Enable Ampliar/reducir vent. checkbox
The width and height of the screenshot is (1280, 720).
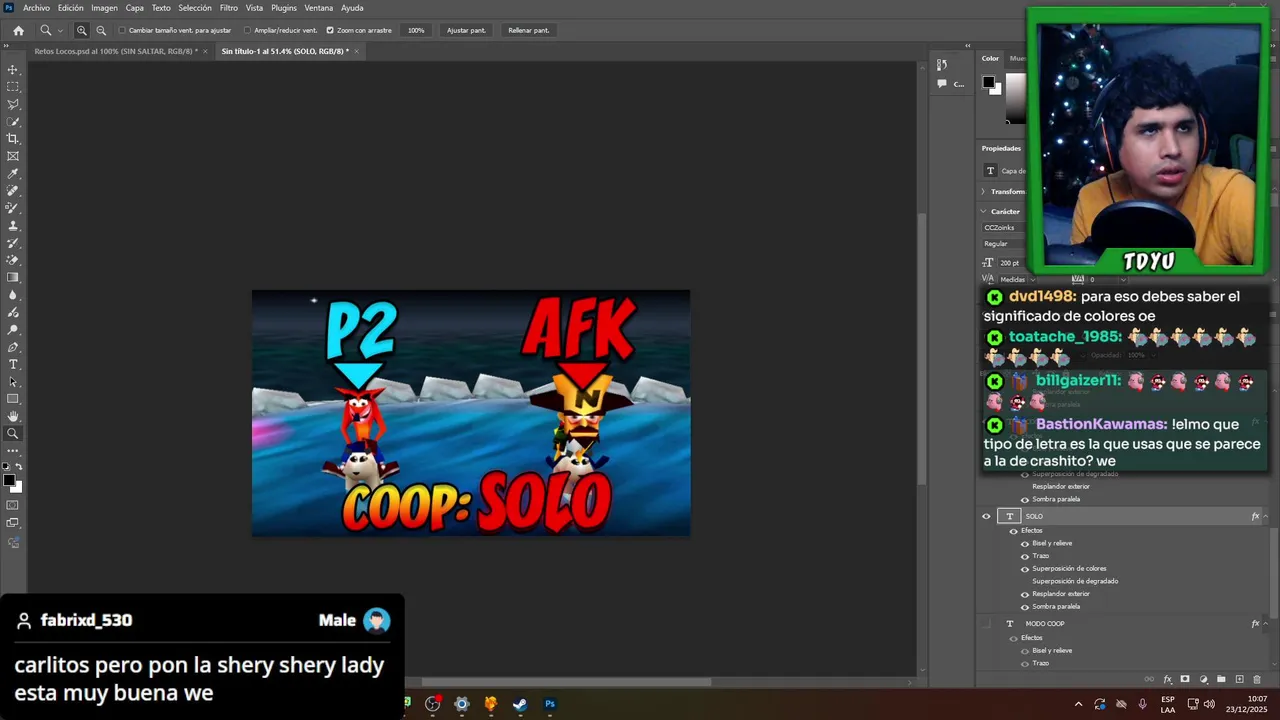pos(247,30)
